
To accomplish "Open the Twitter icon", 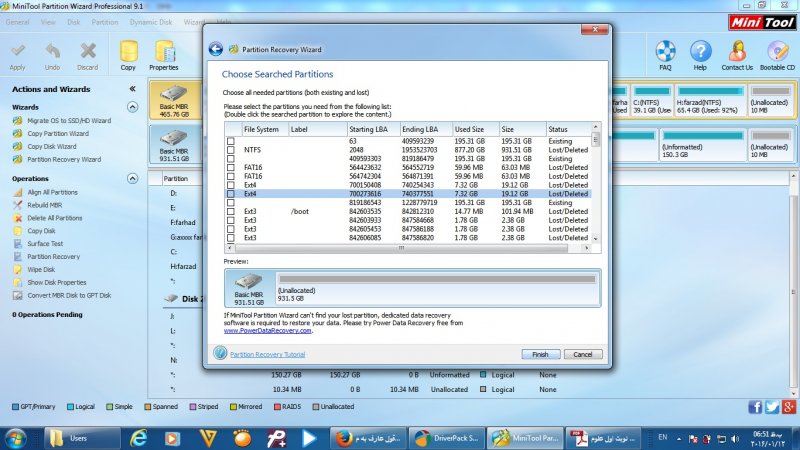I will (x=772, y=407).
